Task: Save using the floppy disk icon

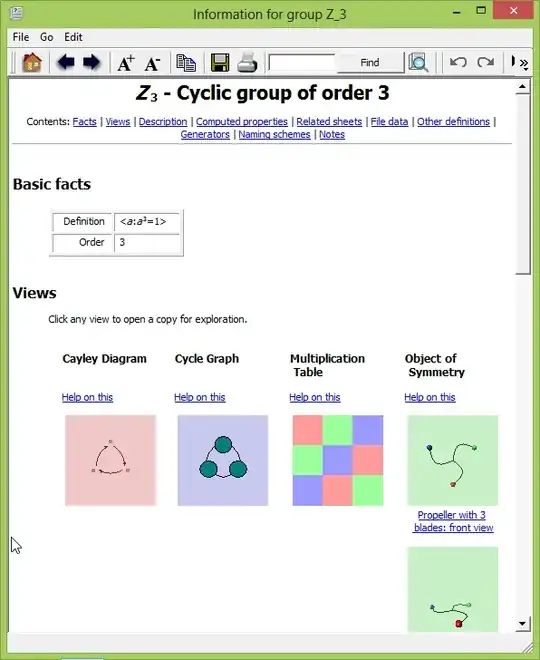Action: [x=220, y=63]
